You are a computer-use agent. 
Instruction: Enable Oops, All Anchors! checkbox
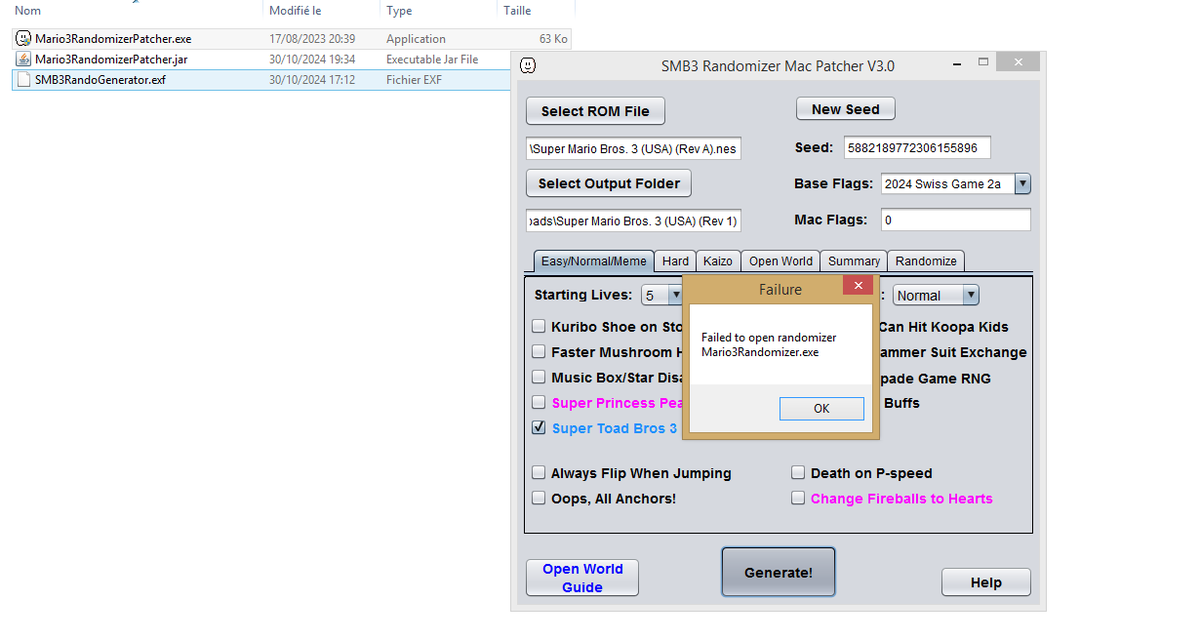pyautogui.click(x=539, y=498)
